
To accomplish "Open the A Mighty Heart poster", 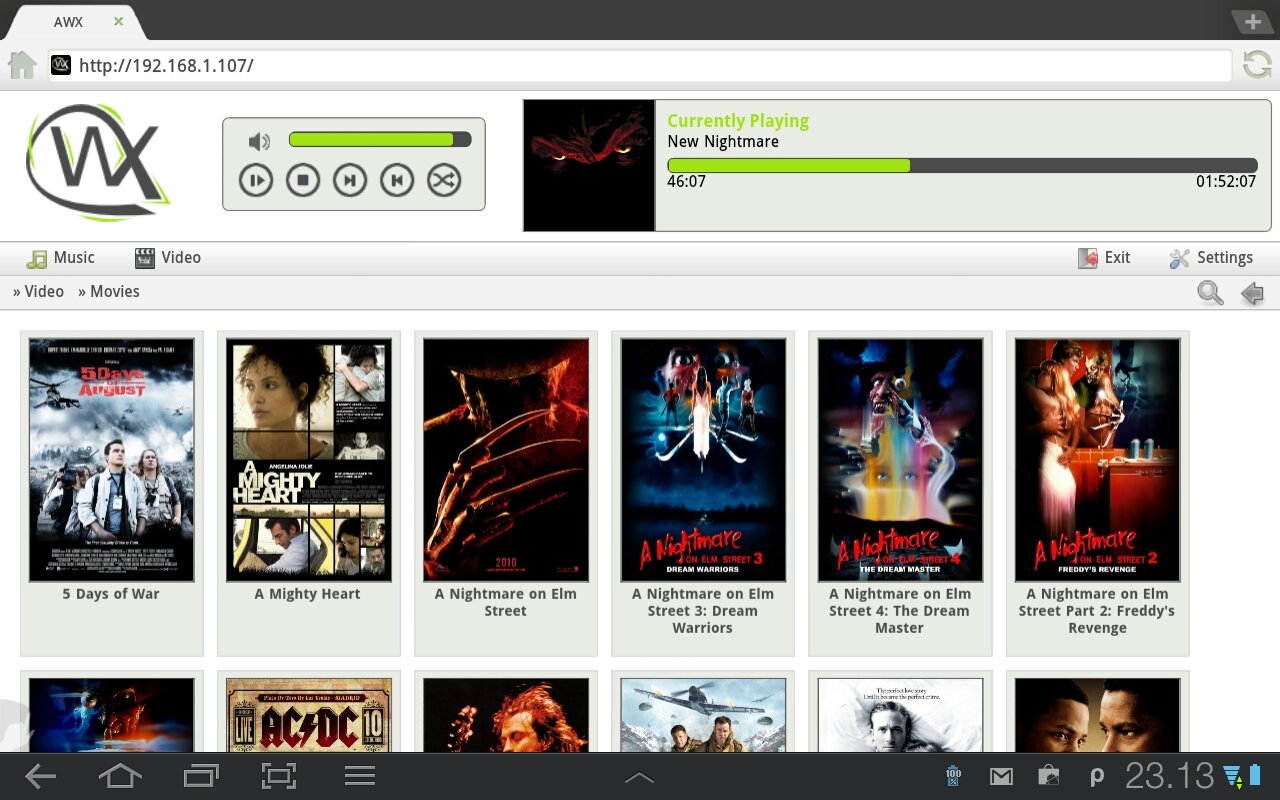I will click(308, 460).
